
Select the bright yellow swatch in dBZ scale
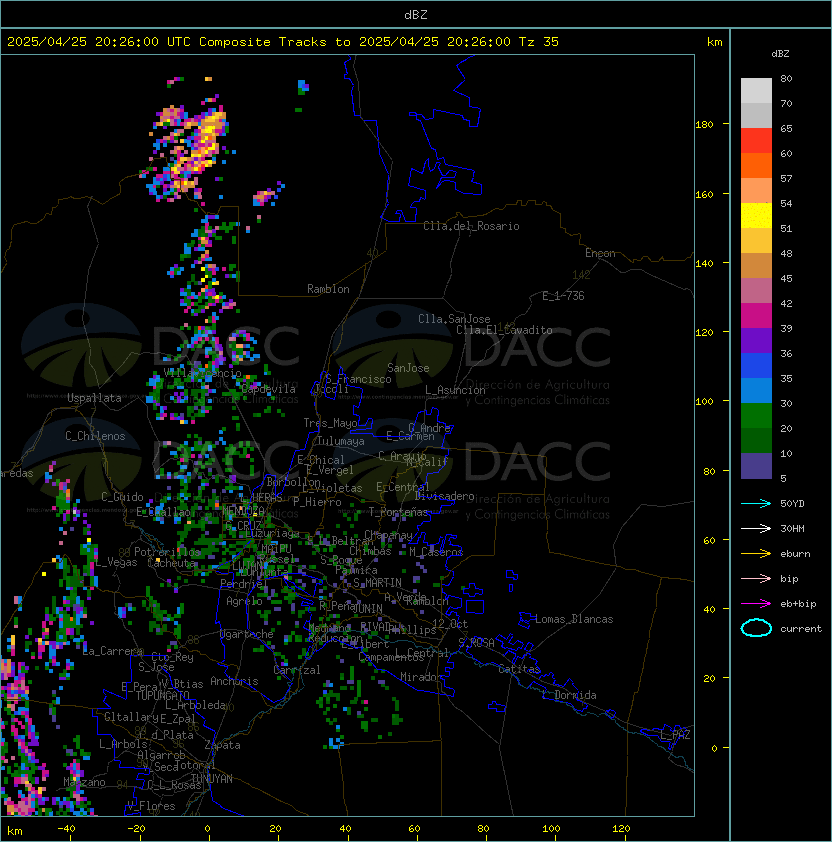(x=756, y=216)
